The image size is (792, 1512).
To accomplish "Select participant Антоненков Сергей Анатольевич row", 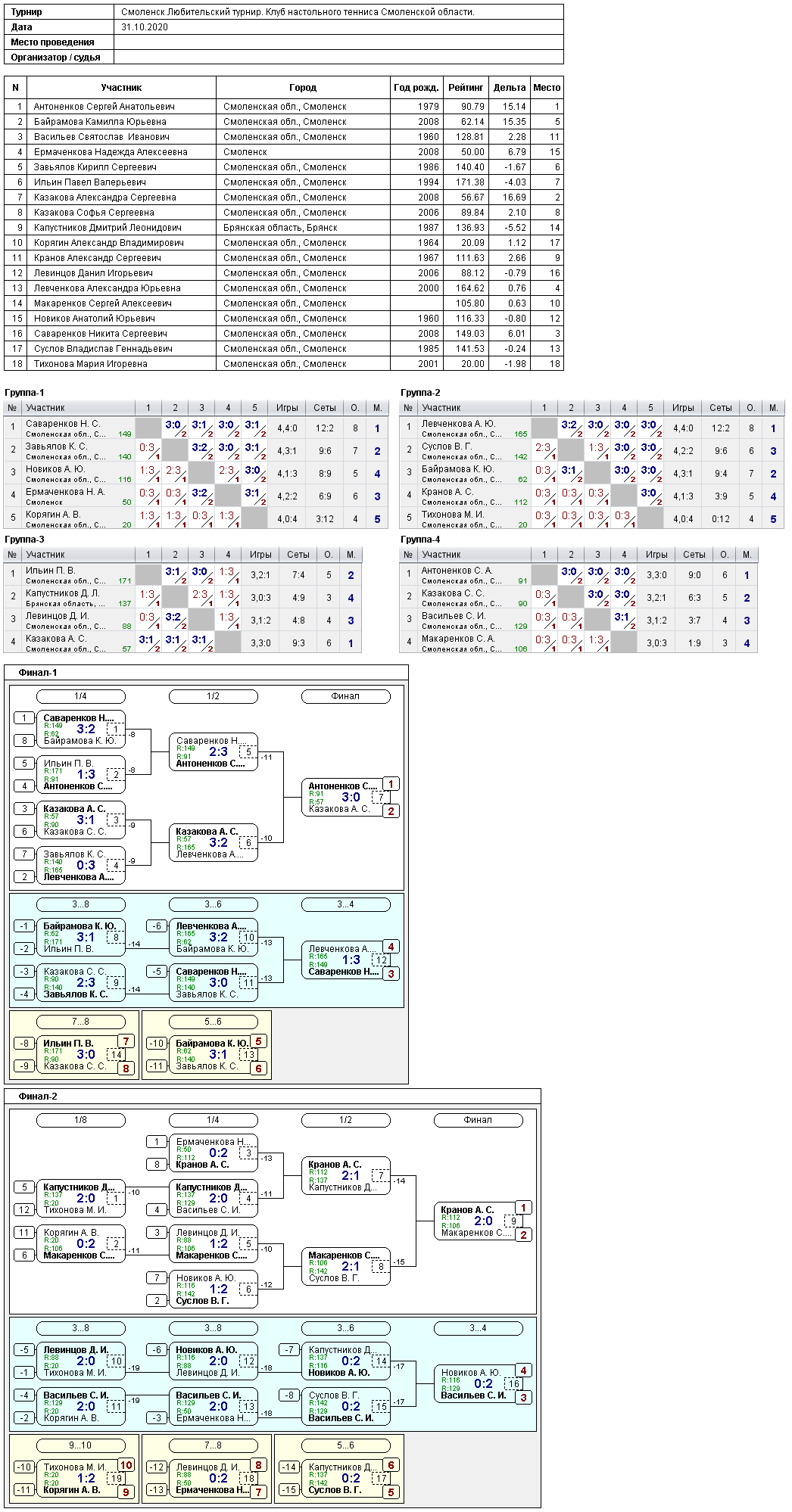I will pyautogui.click(x=104, y=107).
